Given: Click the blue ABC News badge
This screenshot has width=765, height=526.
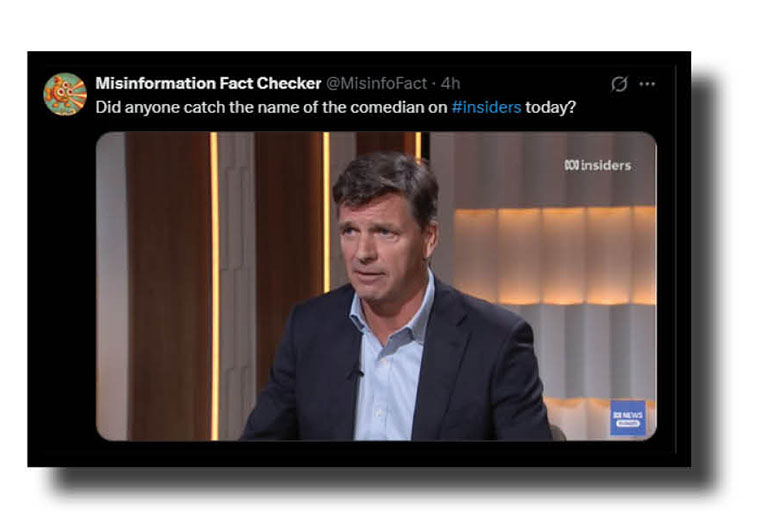Looking at the screenshot, I should (628, 418).
